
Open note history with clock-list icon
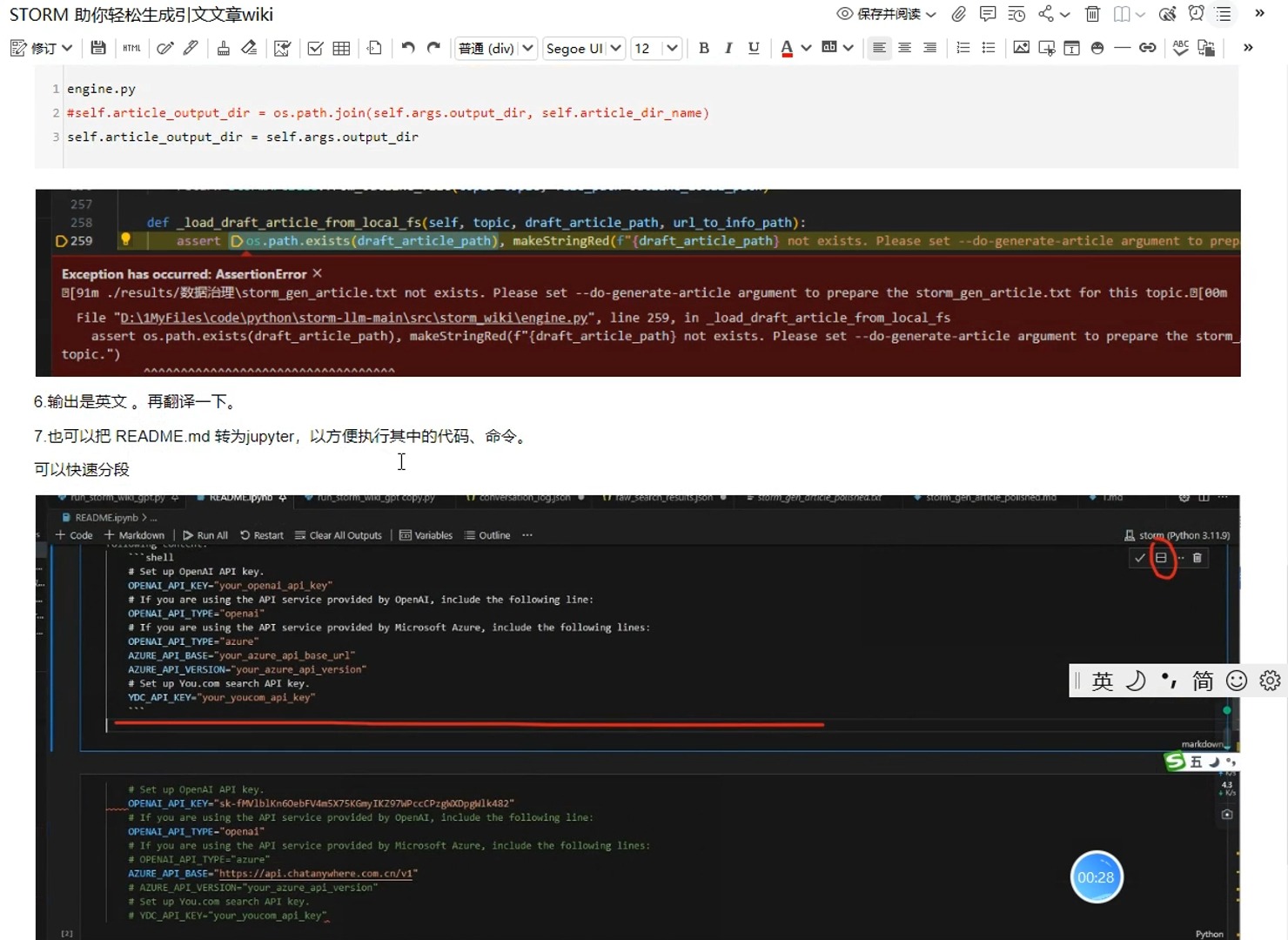click(x=1016, y=14)
